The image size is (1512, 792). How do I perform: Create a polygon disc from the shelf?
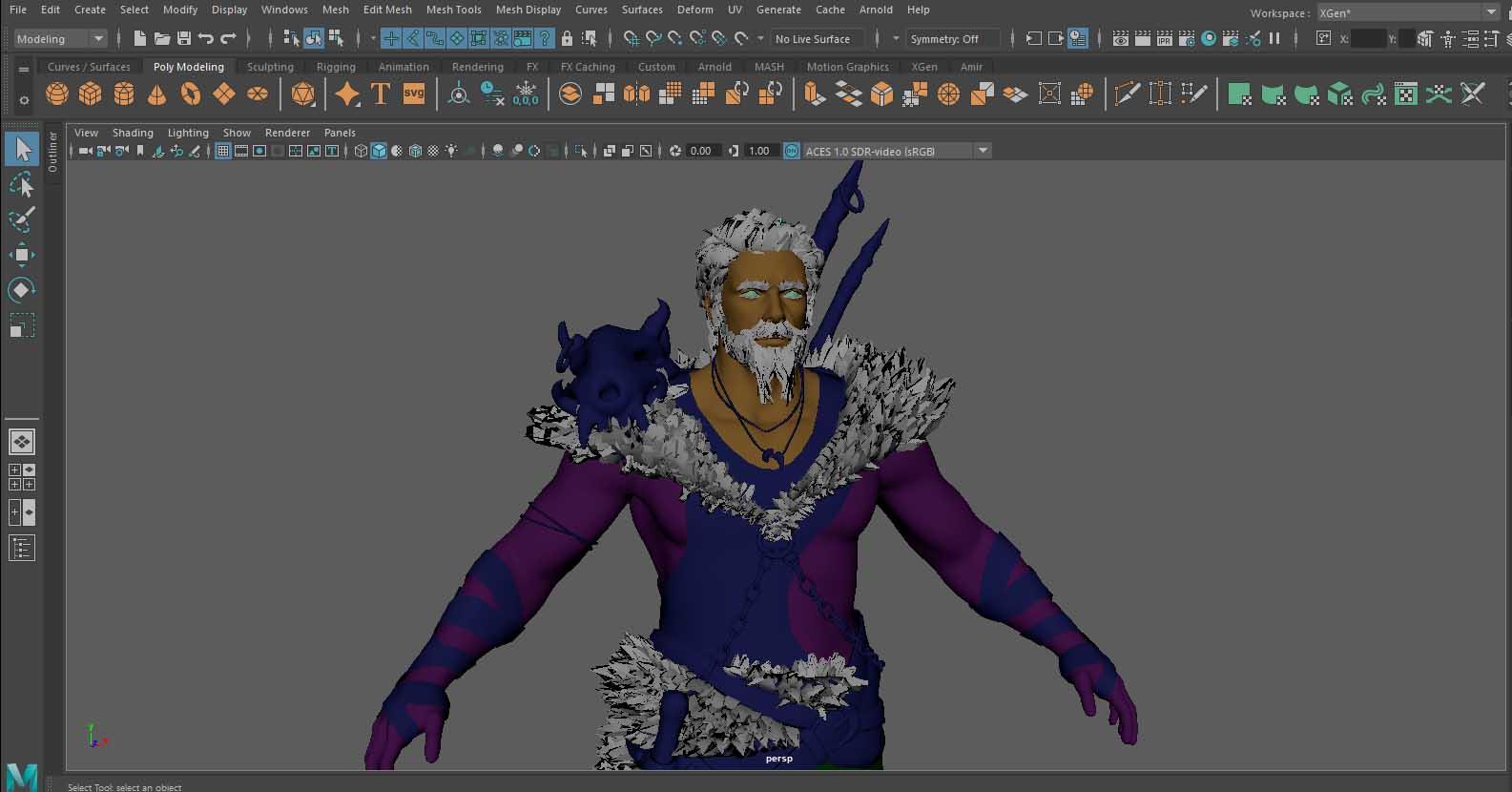point(258,94)
